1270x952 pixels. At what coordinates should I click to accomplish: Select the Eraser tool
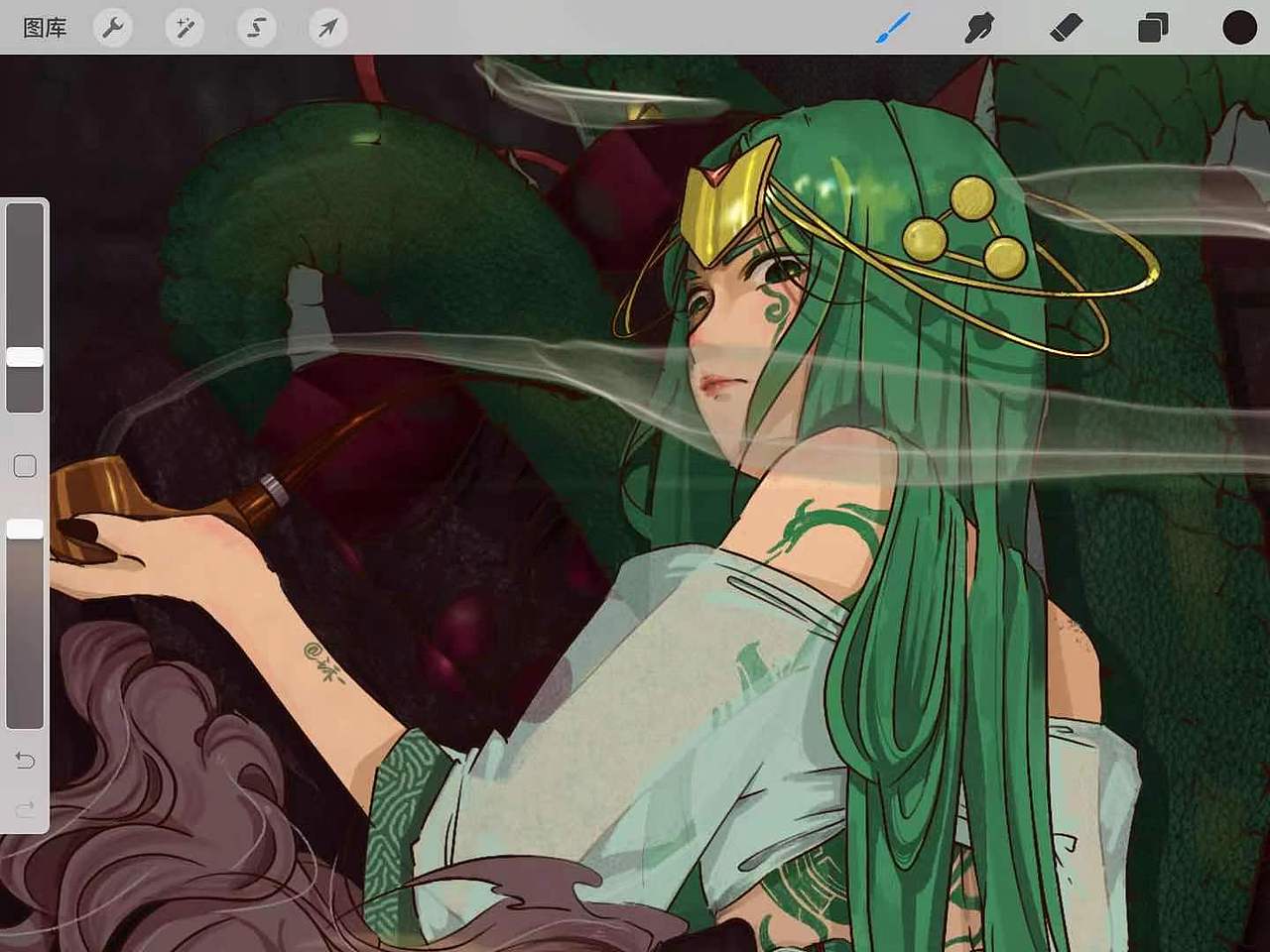[x=1066, y=28]
